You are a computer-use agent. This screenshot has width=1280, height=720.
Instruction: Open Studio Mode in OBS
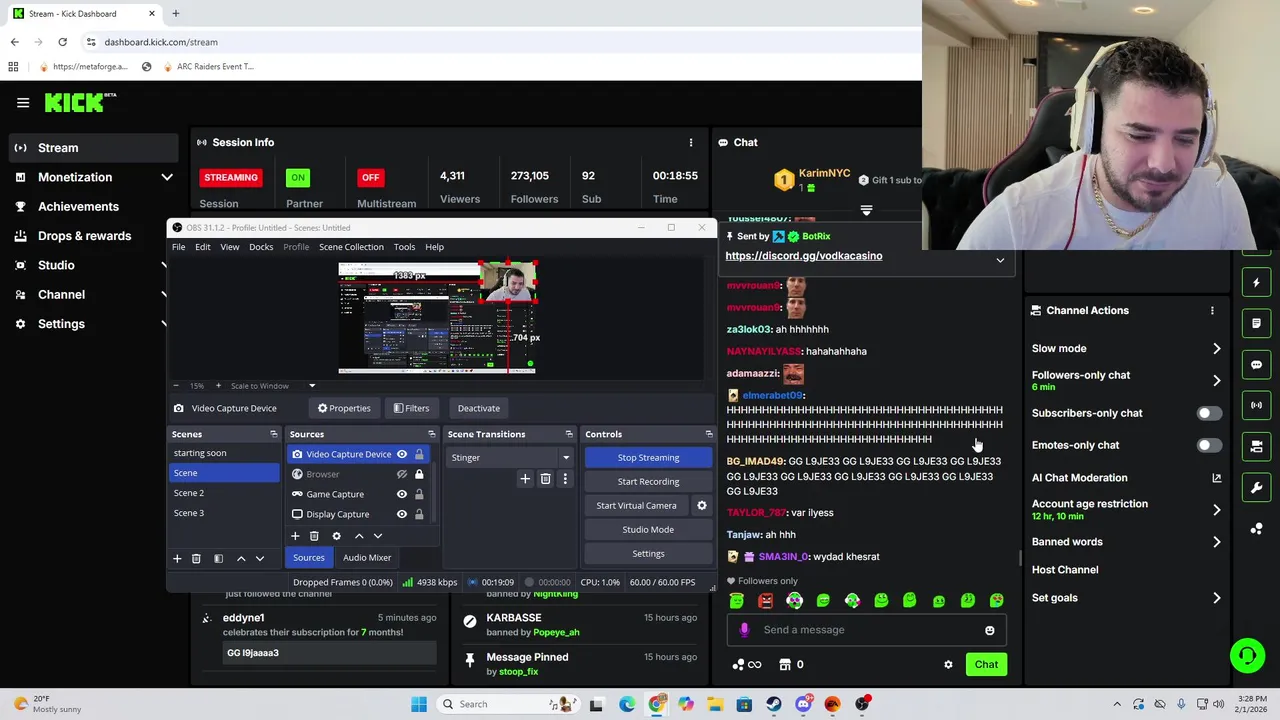pos(648,529)
